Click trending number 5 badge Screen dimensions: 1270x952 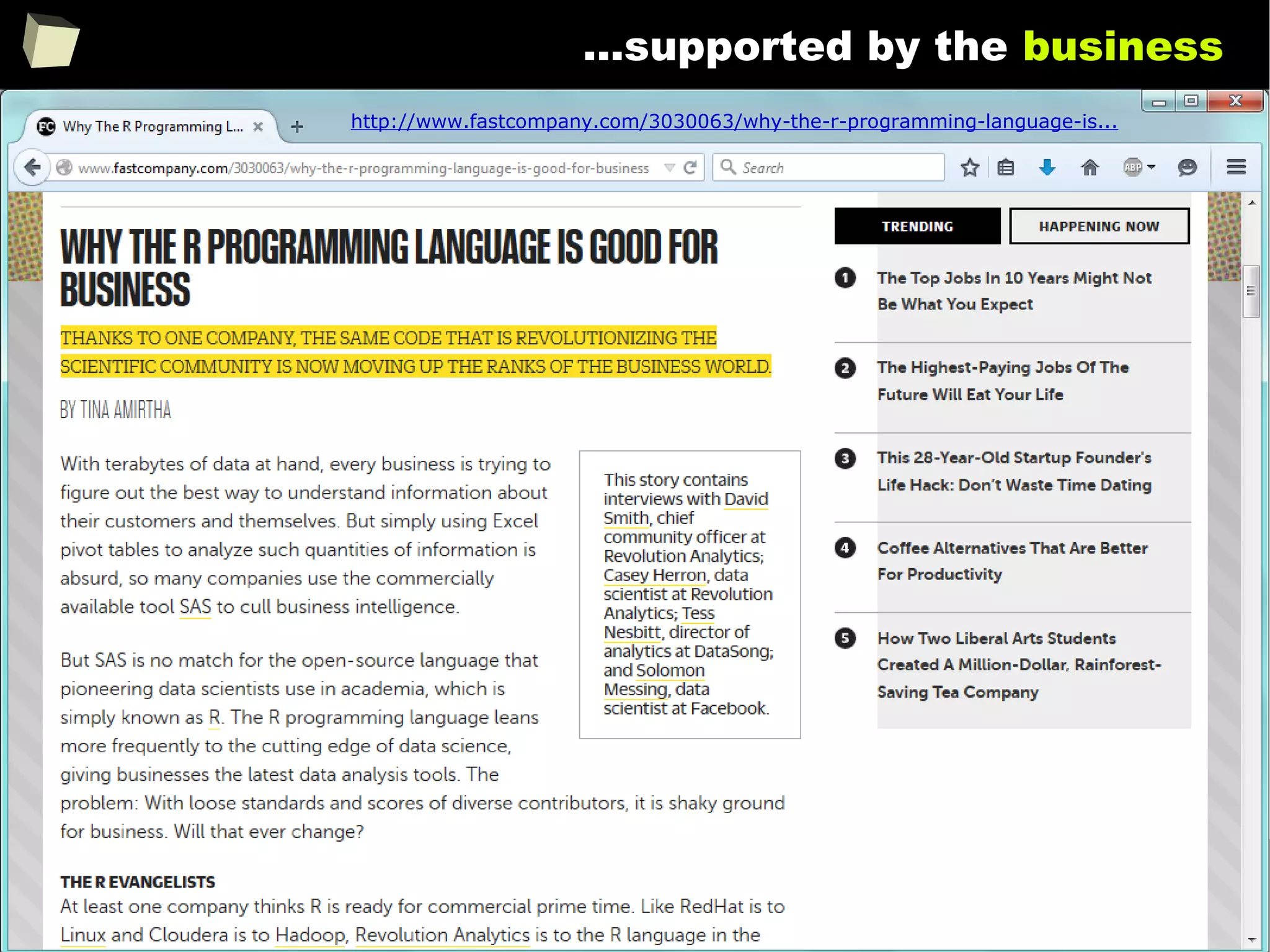845,638
